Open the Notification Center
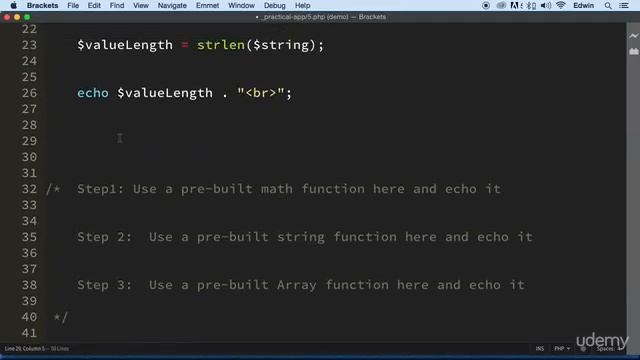Screen dimensions: 640x360 coord(624,5)
